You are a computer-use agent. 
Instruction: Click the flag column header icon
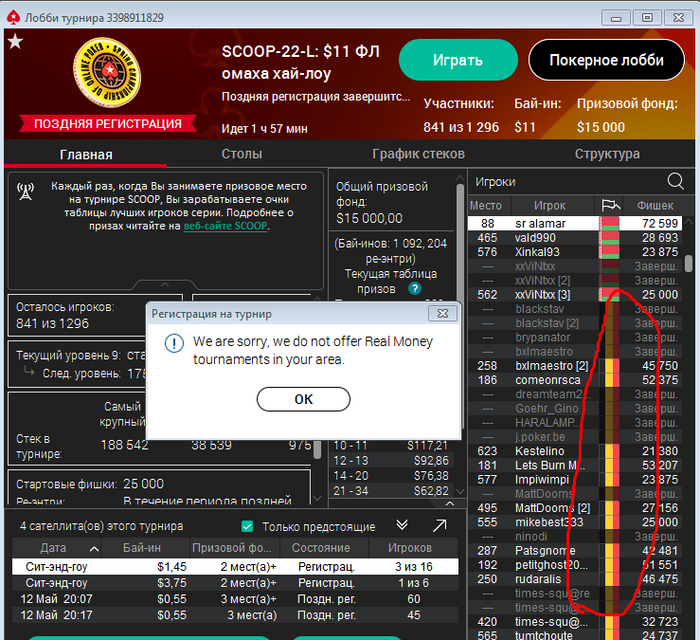[x=610, y=206]
